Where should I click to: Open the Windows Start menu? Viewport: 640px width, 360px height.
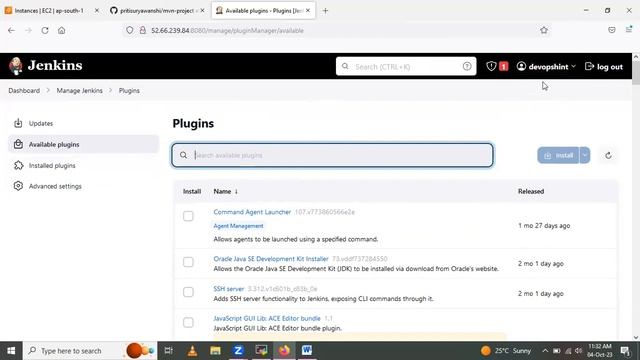[11, 351]
